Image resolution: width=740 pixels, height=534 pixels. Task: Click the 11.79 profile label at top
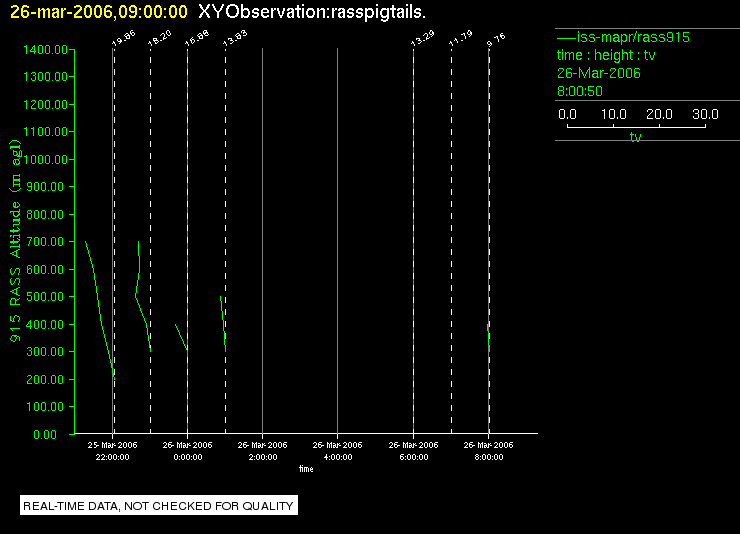click(x=461, y=38)
